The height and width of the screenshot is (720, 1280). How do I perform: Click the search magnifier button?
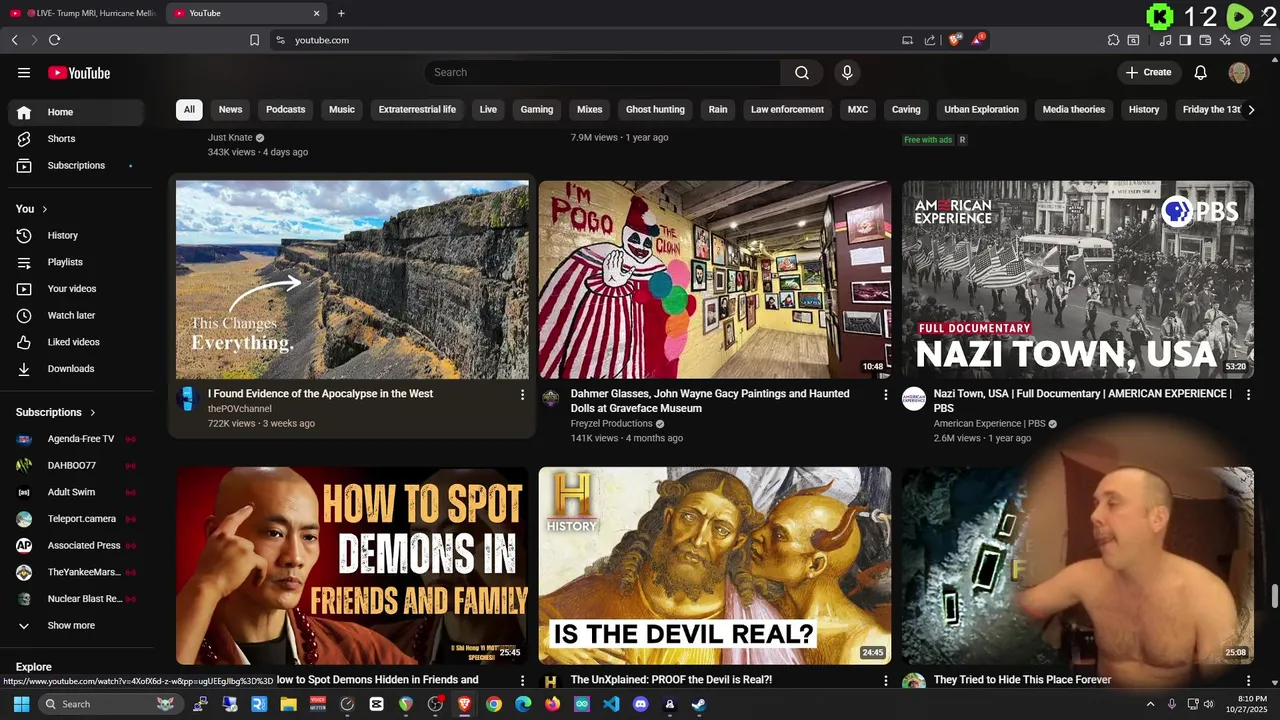[x=802, y=72]
